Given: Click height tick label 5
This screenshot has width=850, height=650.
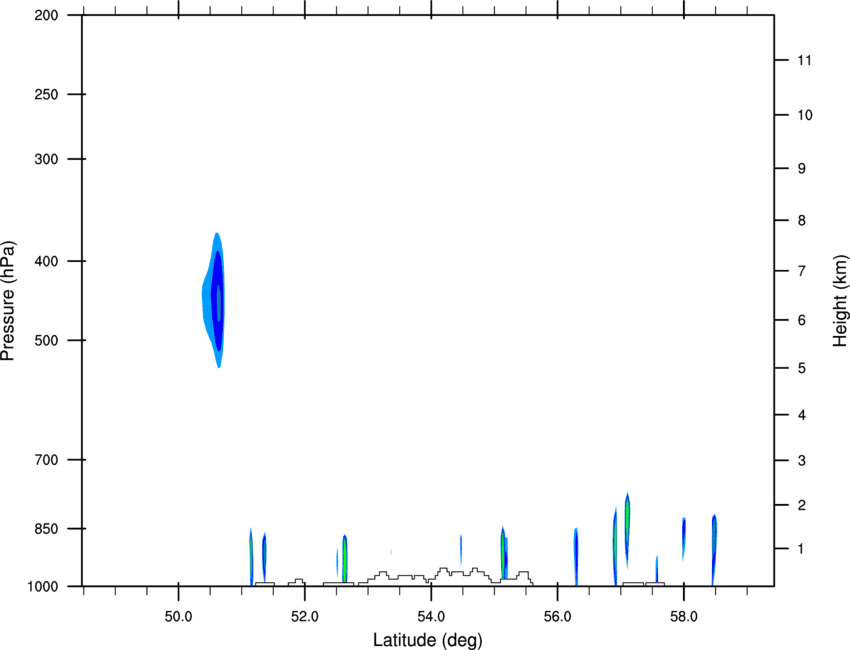Looking at the screenshot, I should (802, 369).
